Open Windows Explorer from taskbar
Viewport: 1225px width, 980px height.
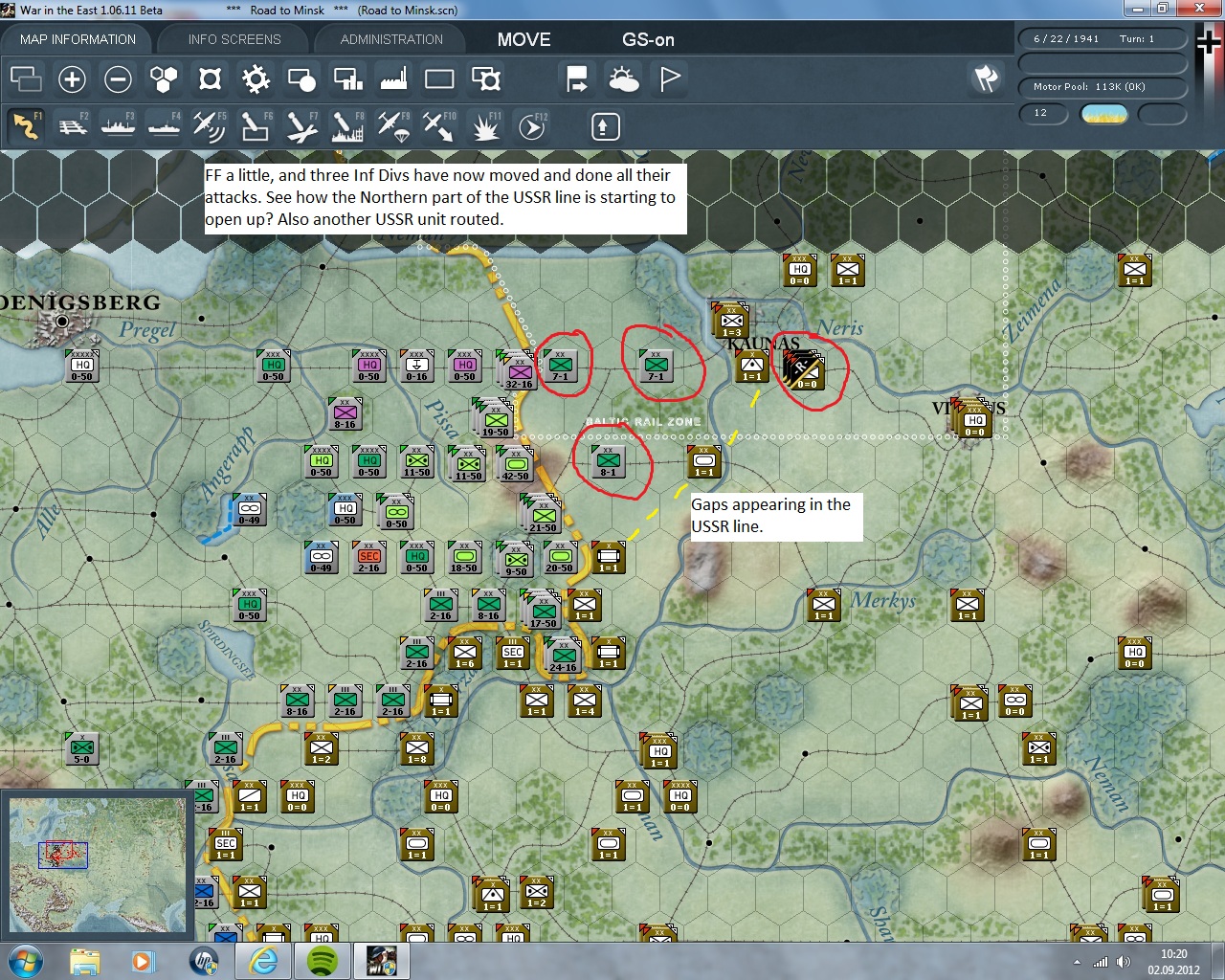[84, 961]
